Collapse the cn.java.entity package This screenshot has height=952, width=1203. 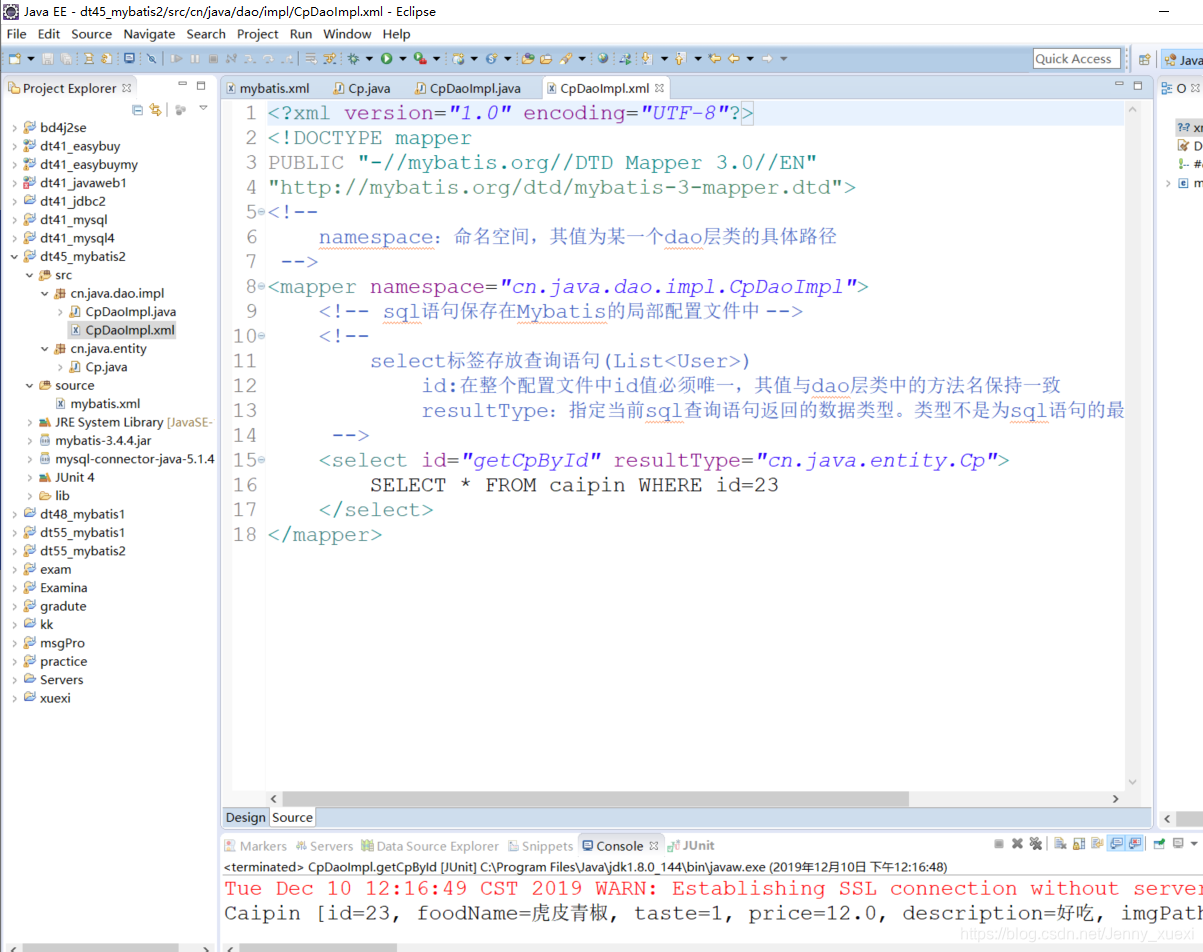[x=44, y=349]
